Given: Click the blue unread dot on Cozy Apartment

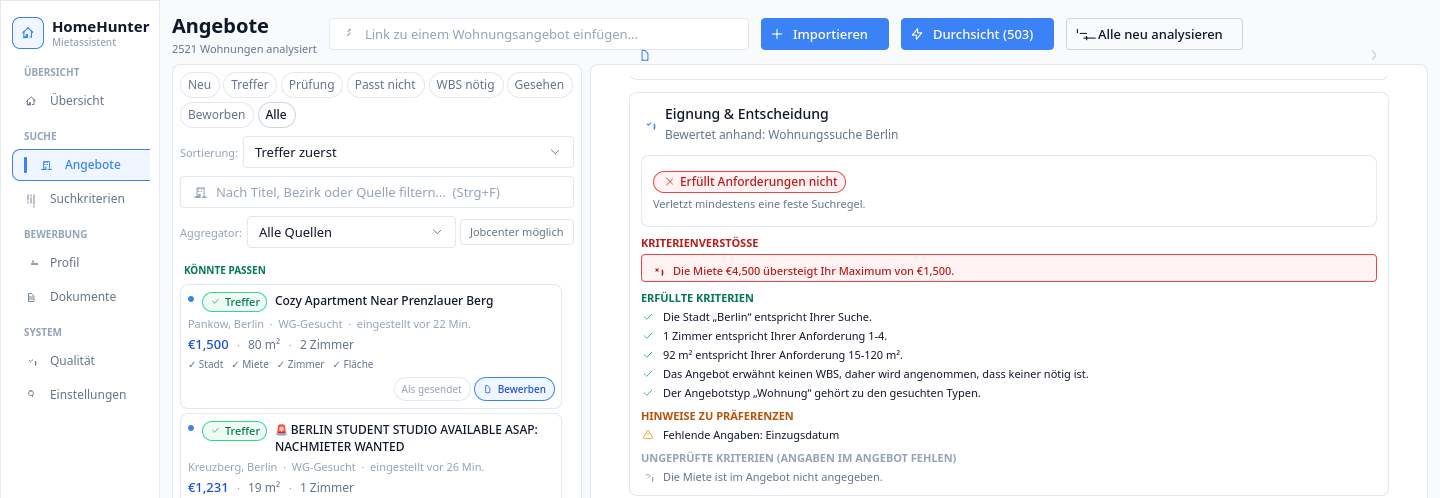Looking at the screenshot, I should point(191,298).
